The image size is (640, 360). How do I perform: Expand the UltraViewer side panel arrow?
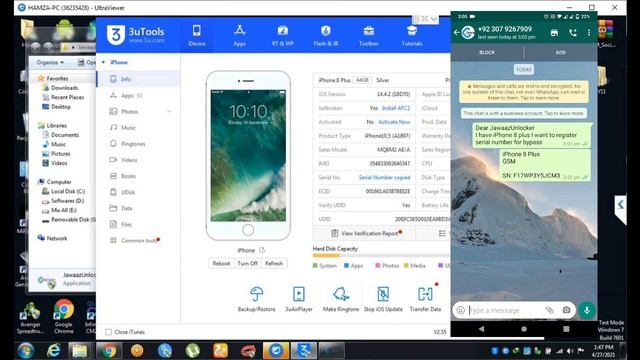(621, 204)
